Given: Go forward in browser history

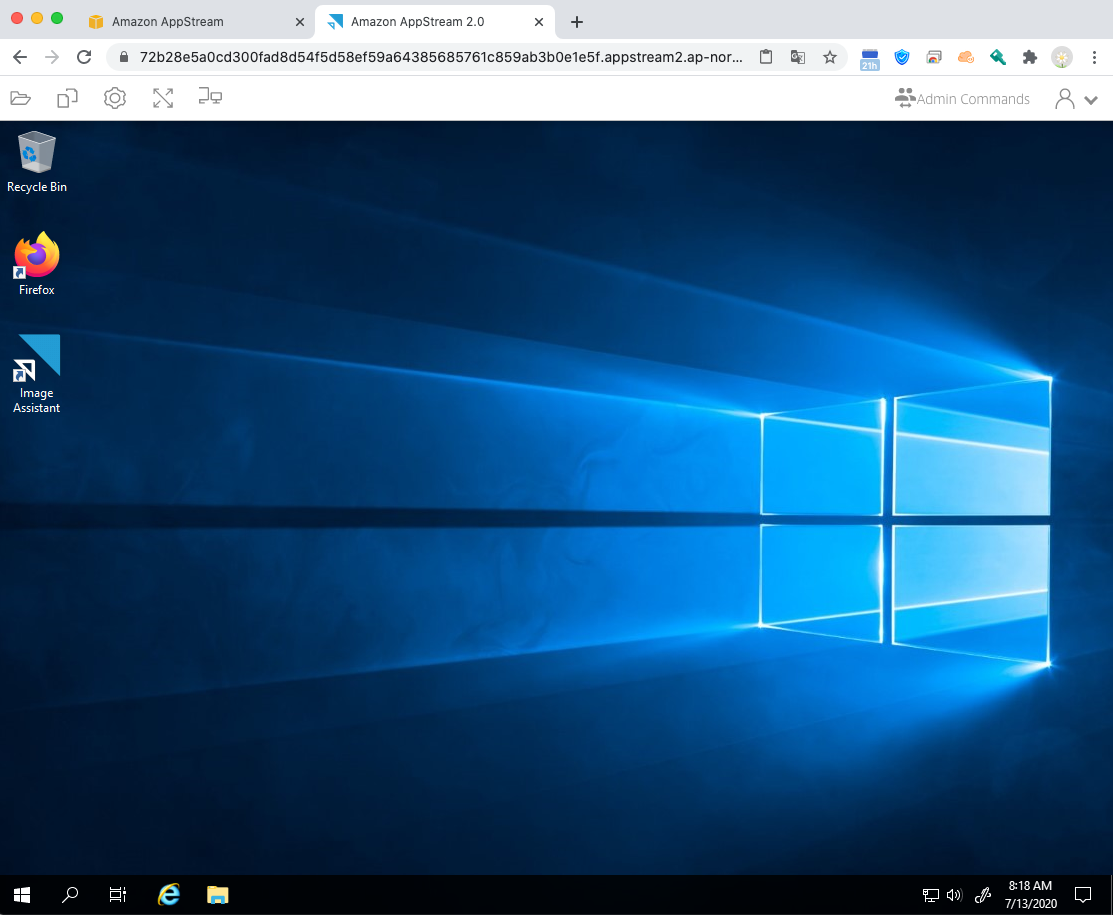Looking at the screenshot, I should (x=52, y=57).
